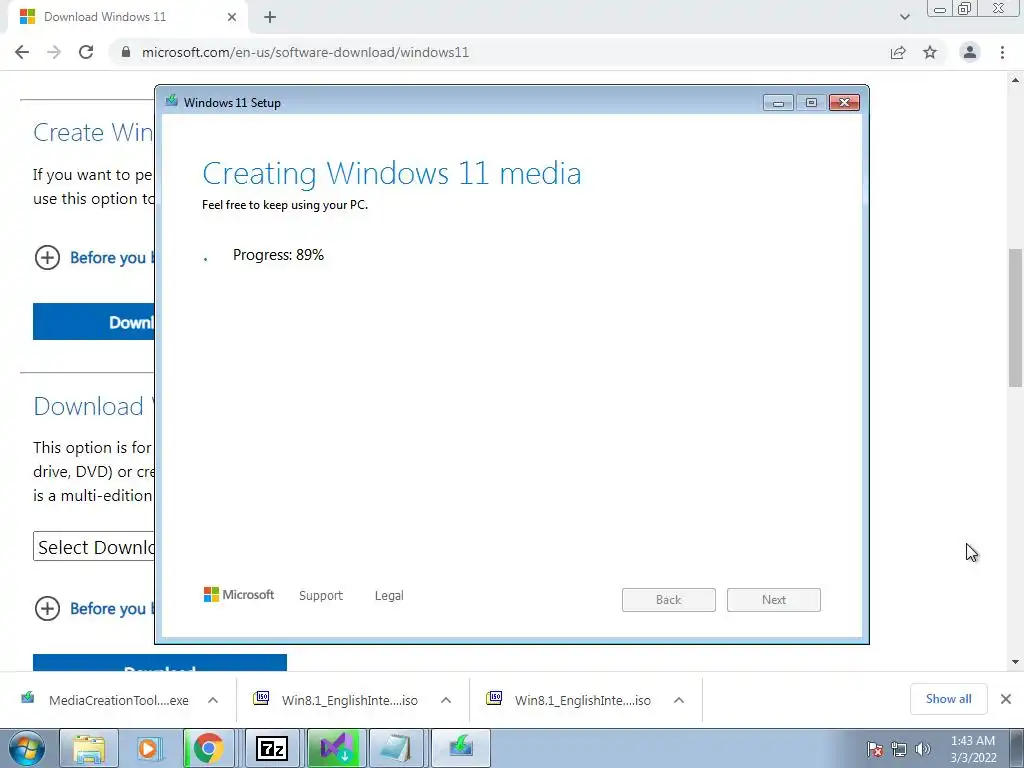Click 'Progress: 89%' text in Setup
This screenshot has width=1024, height=768.
(x=278, y=255)
